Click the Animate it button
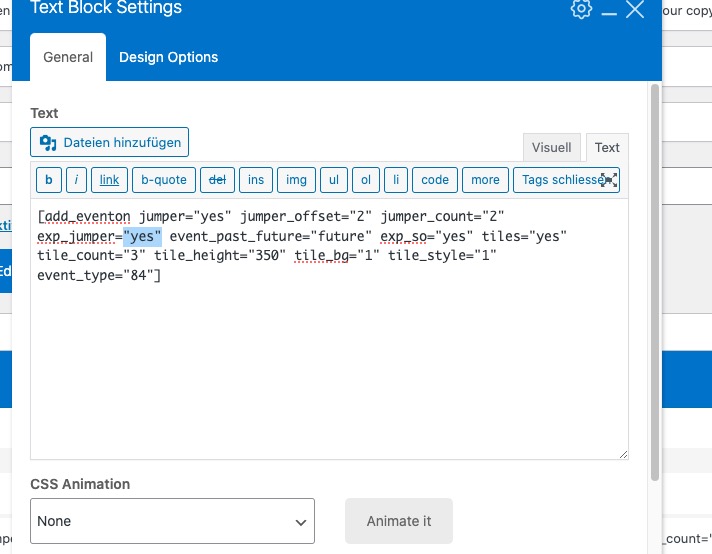Image resolution: width=712 pixels, height=554 pixels. (x=399, y=521)
